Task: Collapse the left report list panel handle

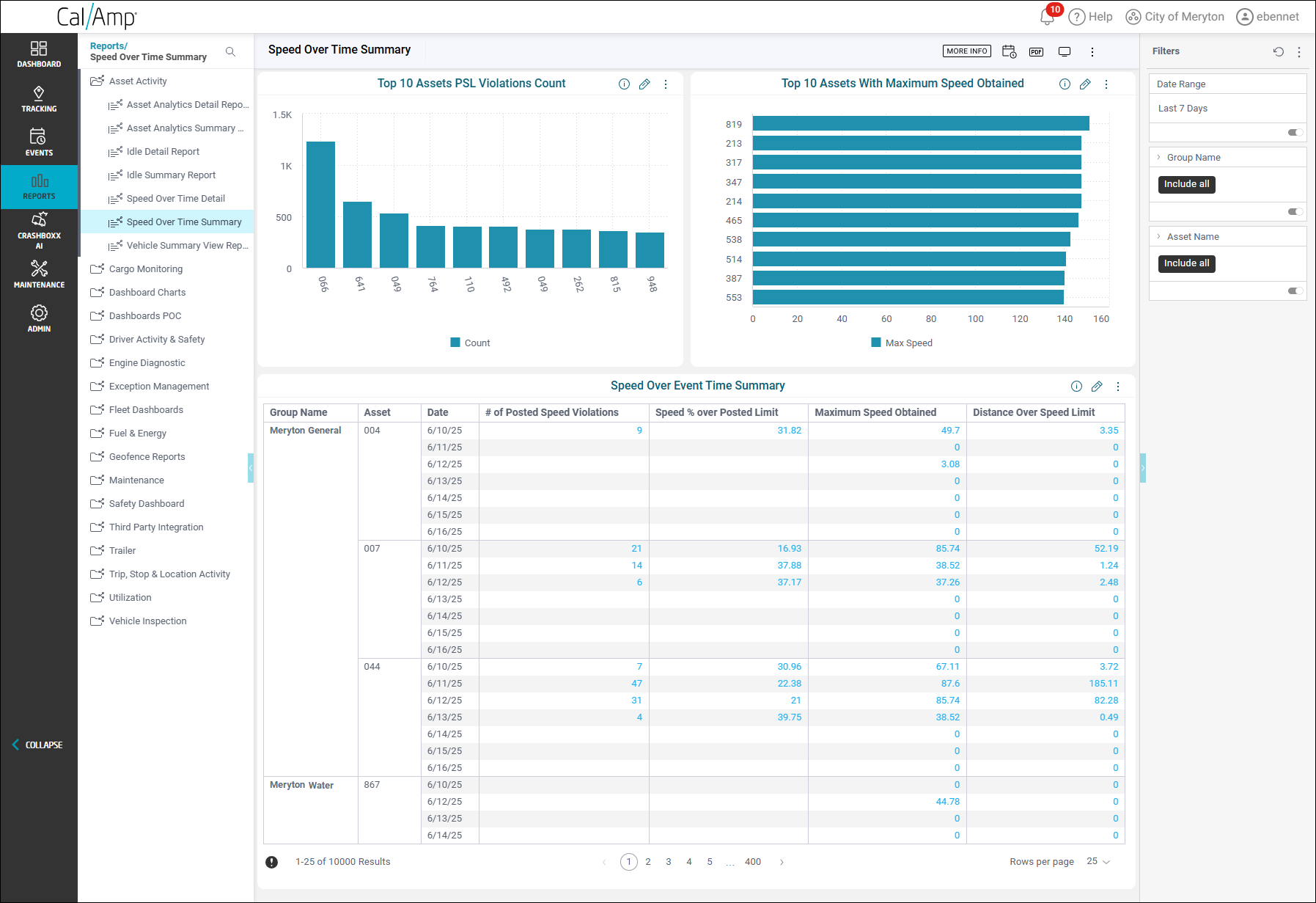Action: [x=251, y=468]
